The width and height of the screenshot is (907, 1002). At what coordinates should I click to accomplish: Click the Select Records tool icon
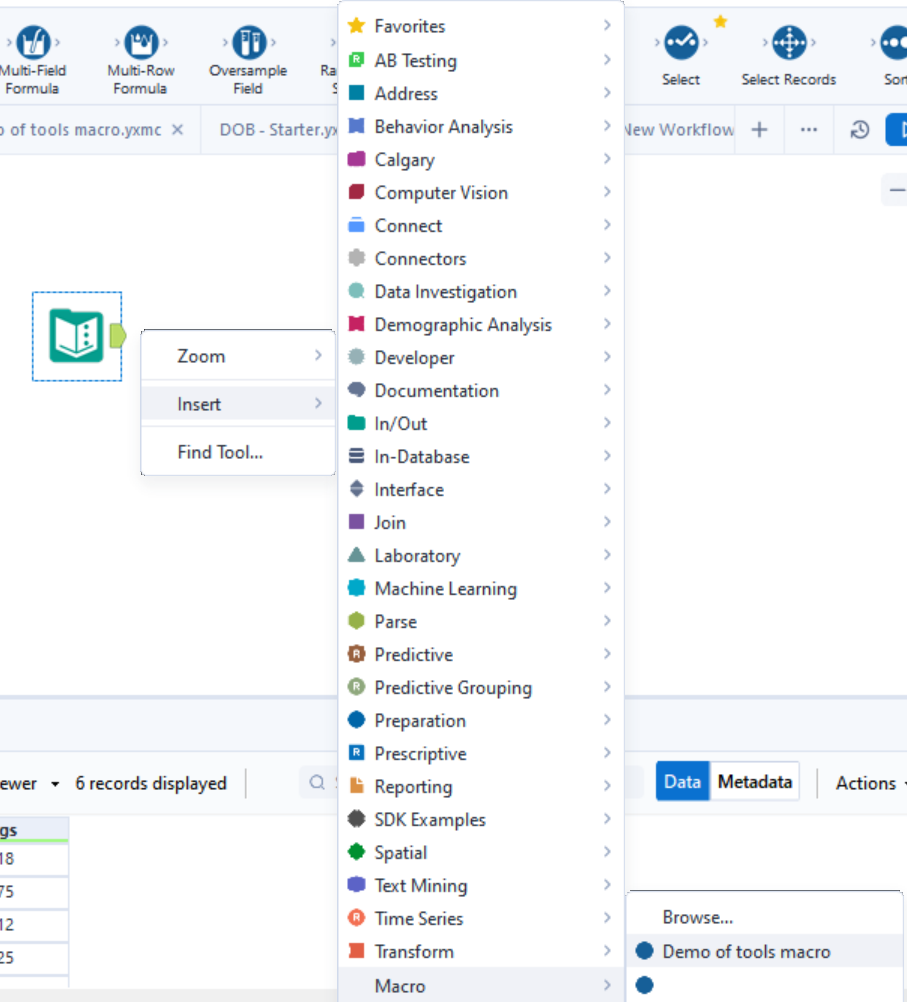[x=789, y=42]
